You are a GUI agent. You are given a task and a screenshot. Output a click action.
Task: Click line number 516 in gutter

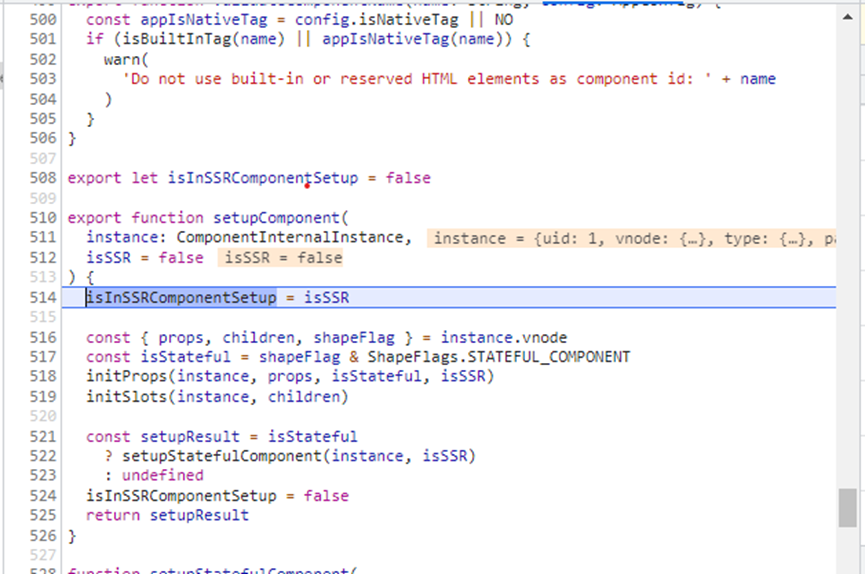coord(43,337)
